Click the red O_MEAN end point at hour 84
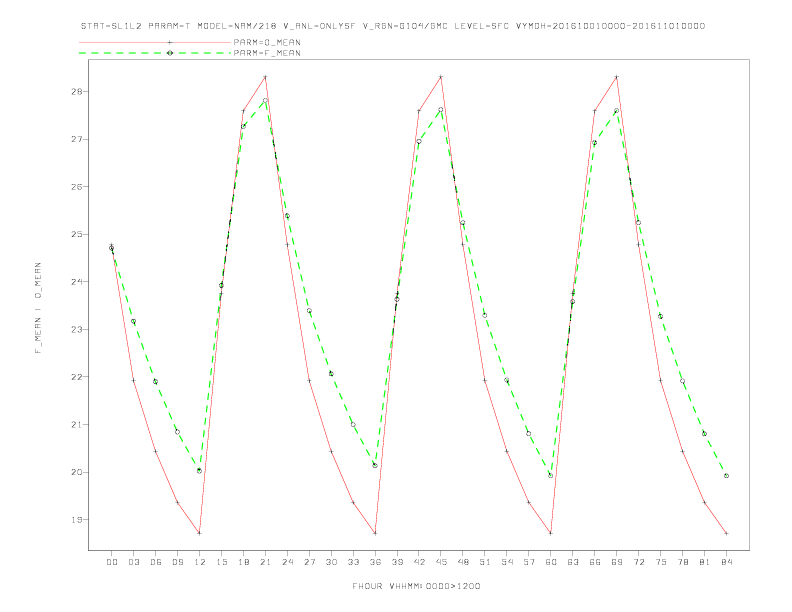 (x=726, y=533)
